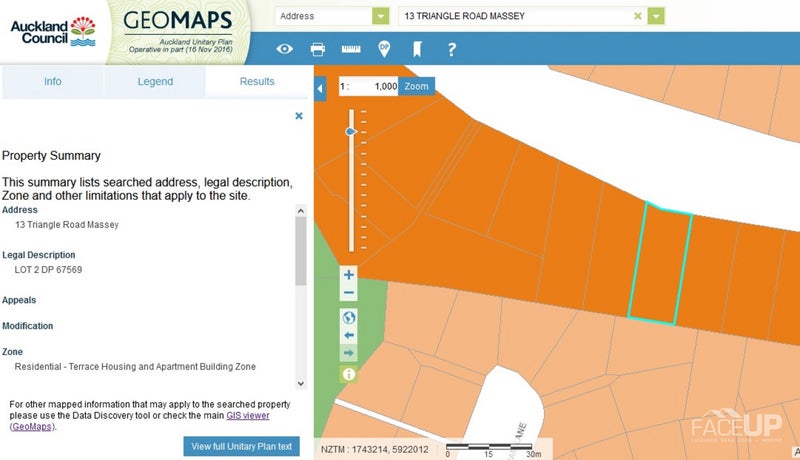Click the Zone heading
This screenshot has height=460, width=800.
[12, 351]
